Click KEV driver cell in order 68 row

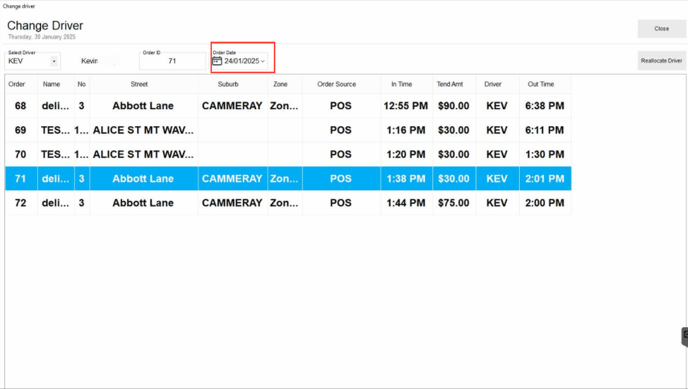click(497, 106)
